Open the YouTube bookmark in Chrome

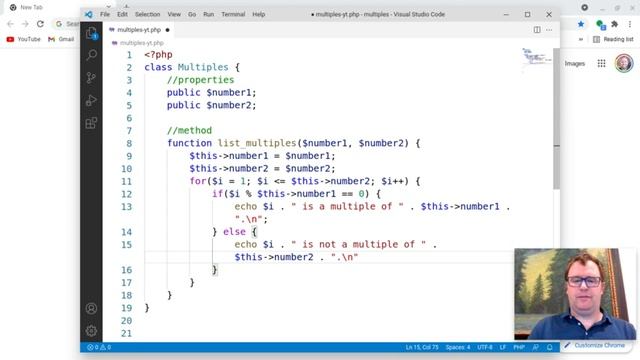(x=24, y=39)
